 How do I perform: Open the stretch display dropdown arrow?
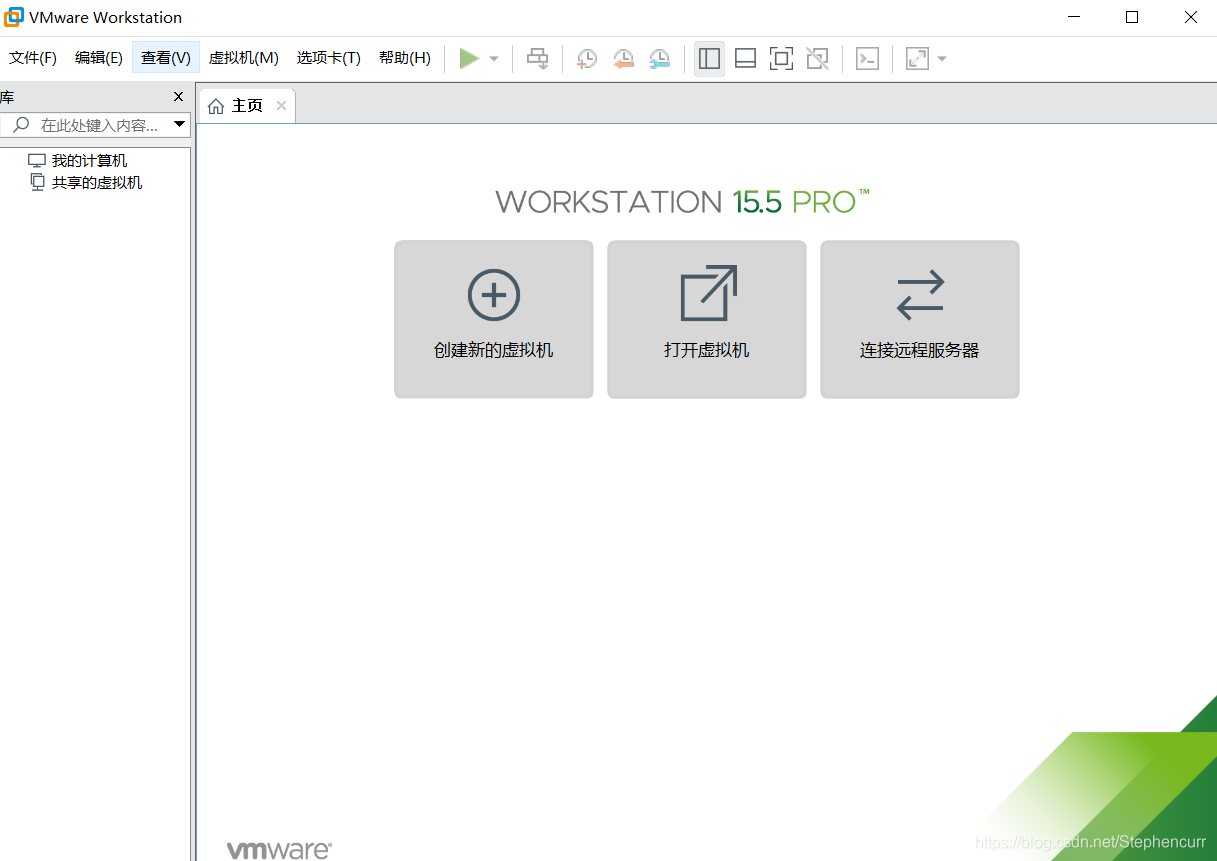[942, 59]
